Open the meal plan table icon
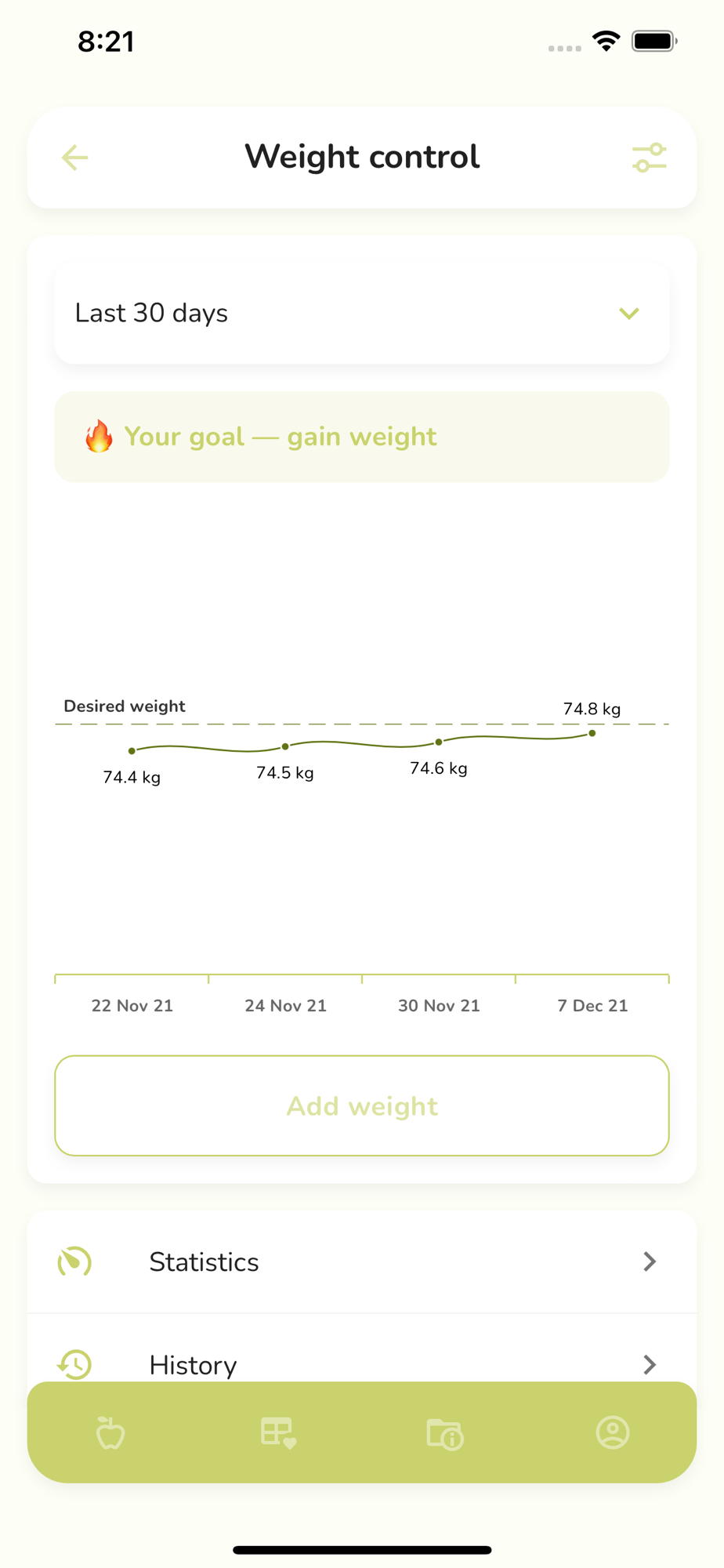724x1568 pixels. click(x=278, y=1432)
